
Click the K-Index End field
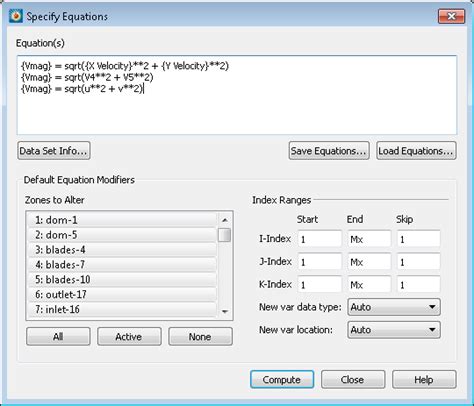(369, 285)
